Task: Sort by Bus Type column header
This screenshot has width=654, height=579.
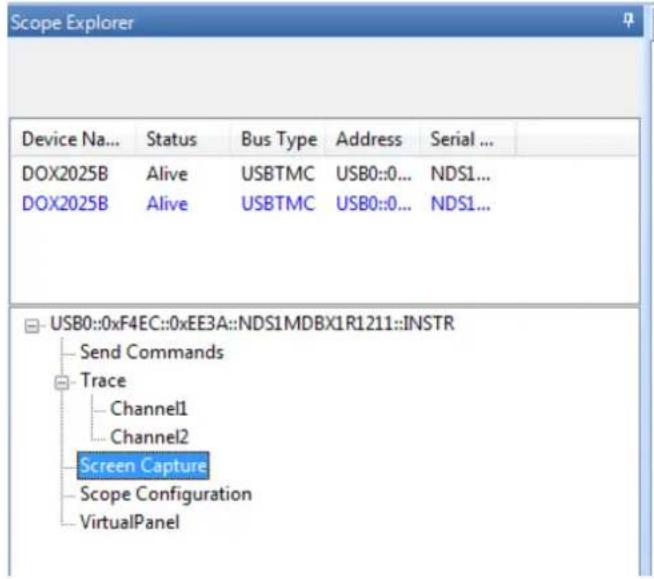Action: click(x=279, y=139)
